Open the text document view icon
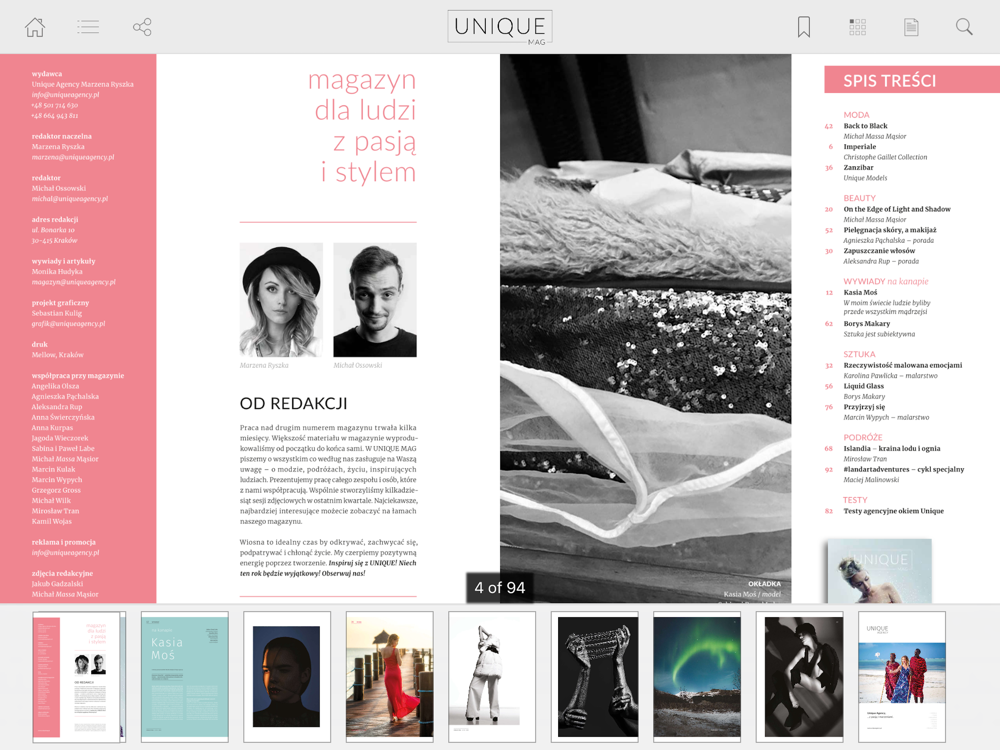1000x750 pixels. tap(911, 27)
